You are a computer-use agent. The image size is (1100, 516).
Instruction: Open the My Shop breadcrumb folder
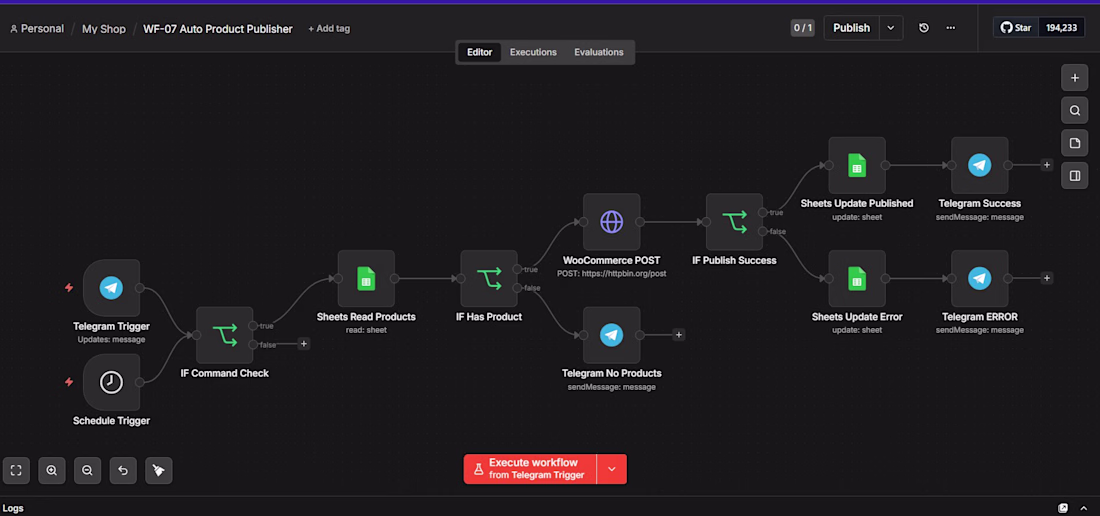coord(104,29)
